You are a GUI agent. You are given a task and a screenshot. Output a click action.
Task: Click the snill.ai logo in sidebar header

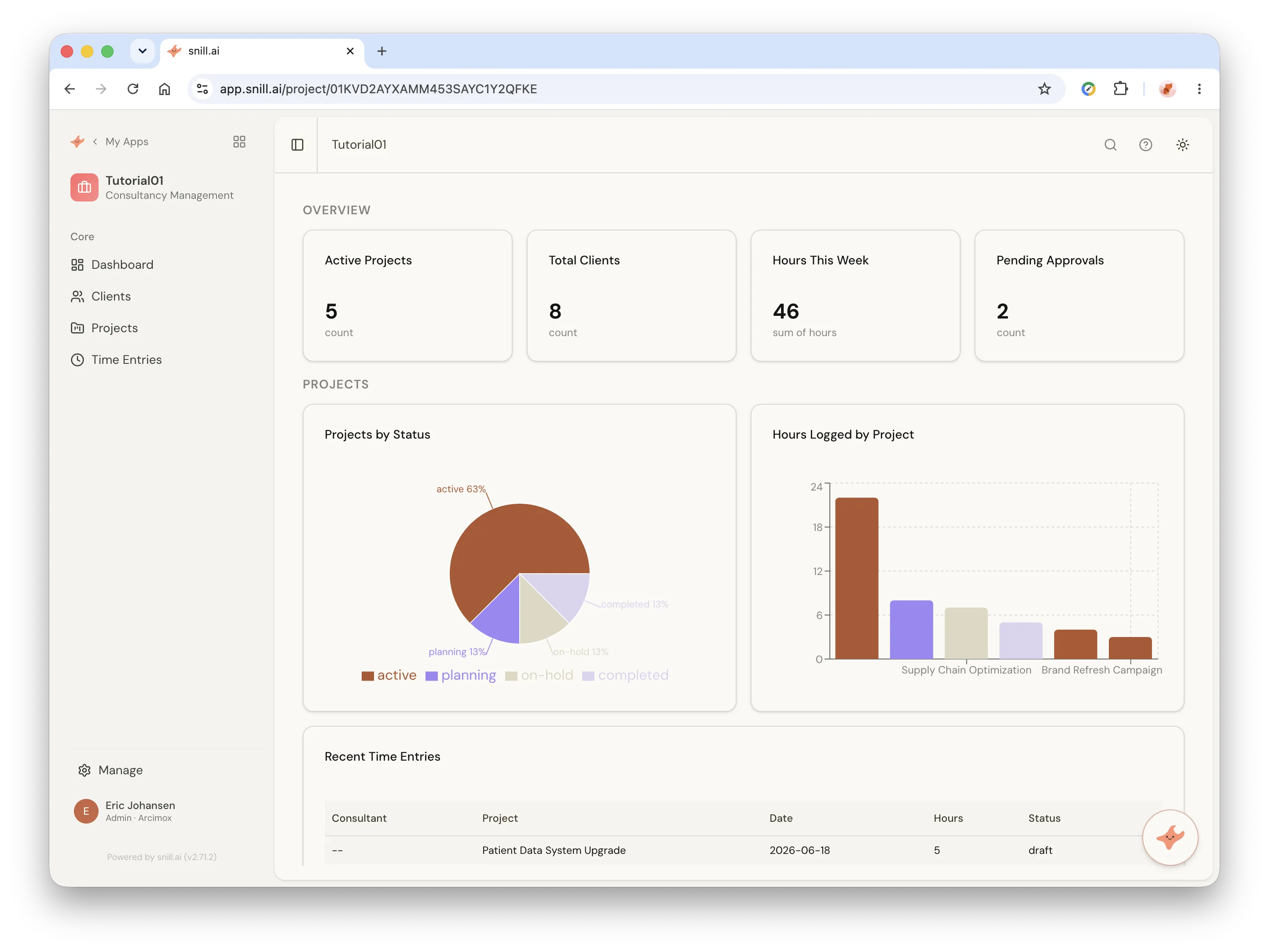click(x=77, y=142)
